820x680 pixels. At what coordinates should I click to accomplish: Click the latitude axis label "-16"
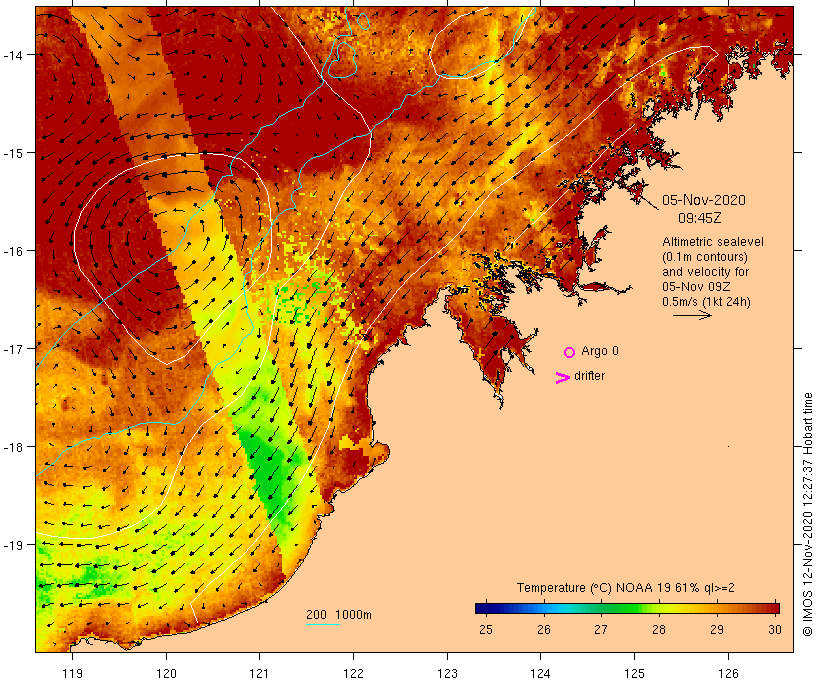pyautogui.click(x=12, y=251)
